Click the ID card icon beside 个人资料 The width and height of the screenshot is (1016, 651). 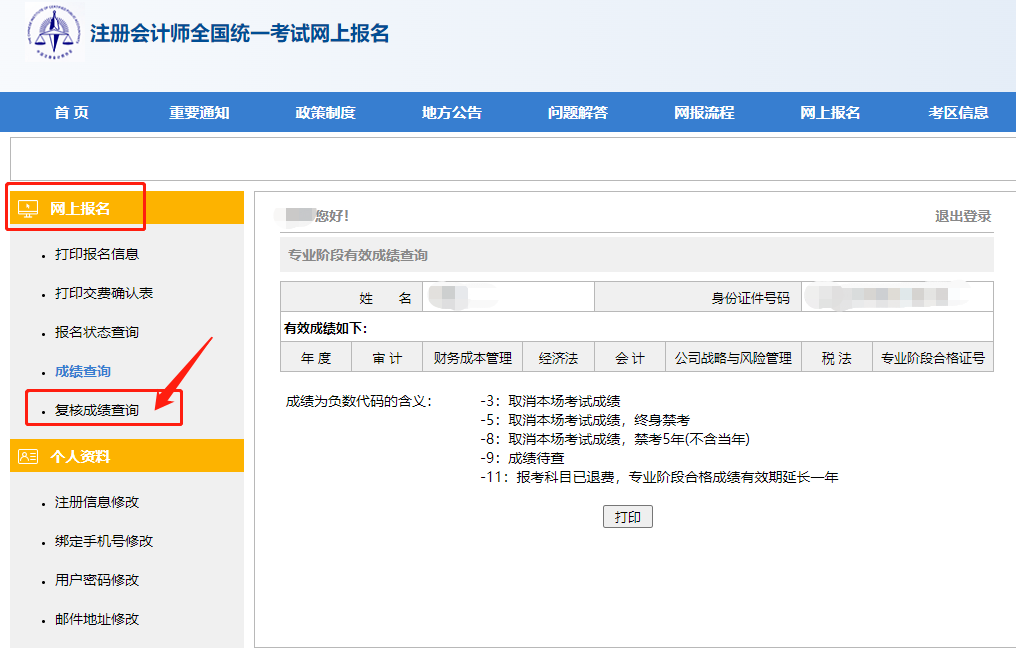click(x=28, y=456)
